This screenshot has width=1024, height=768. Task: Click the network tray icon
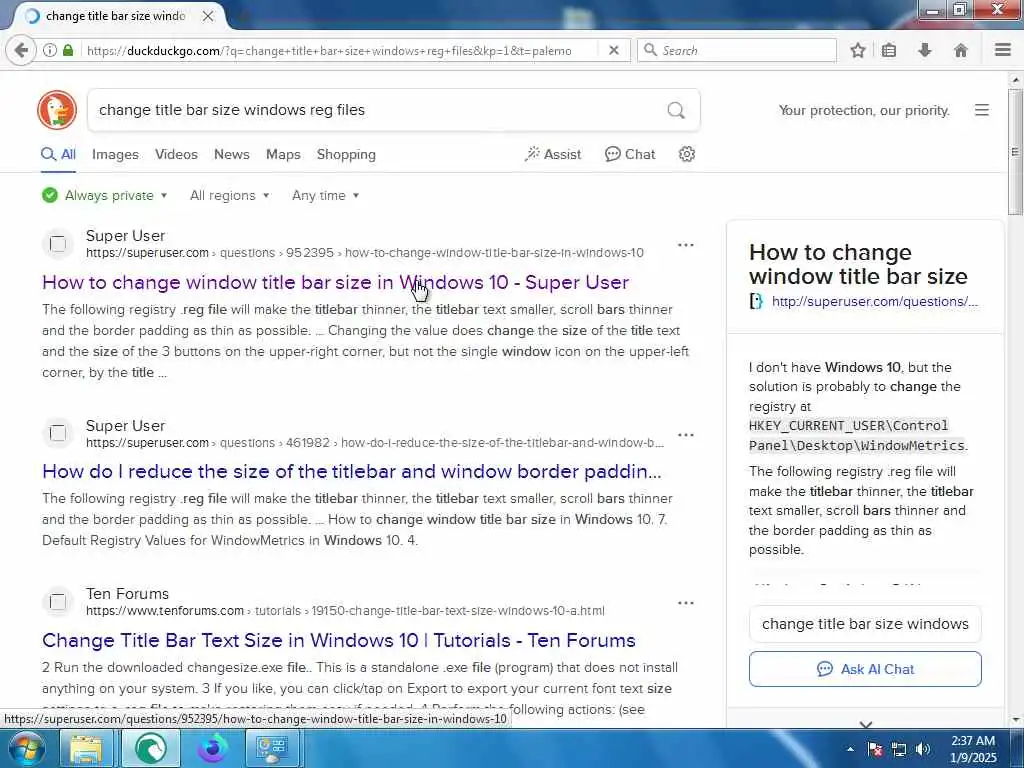tap(899, 749)
